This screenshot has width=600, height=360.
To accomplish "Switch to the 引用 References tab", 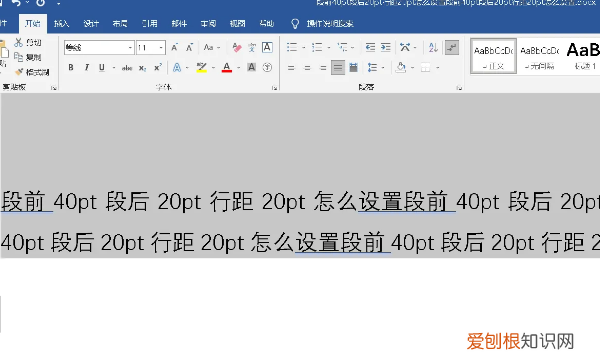I will point(149,24).
